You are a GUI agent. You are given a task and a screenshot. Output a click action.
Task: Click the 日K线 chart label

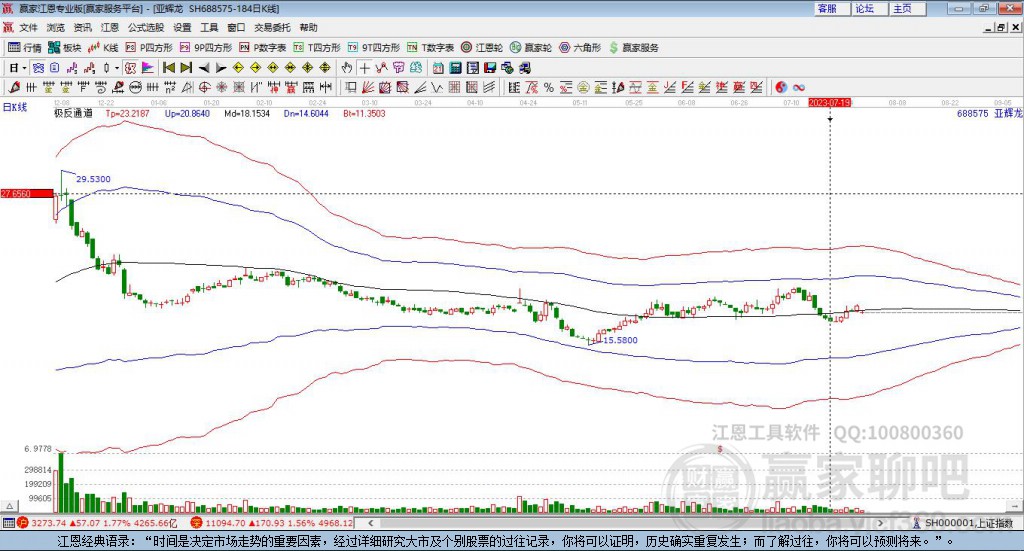click(x=15, y=107)
